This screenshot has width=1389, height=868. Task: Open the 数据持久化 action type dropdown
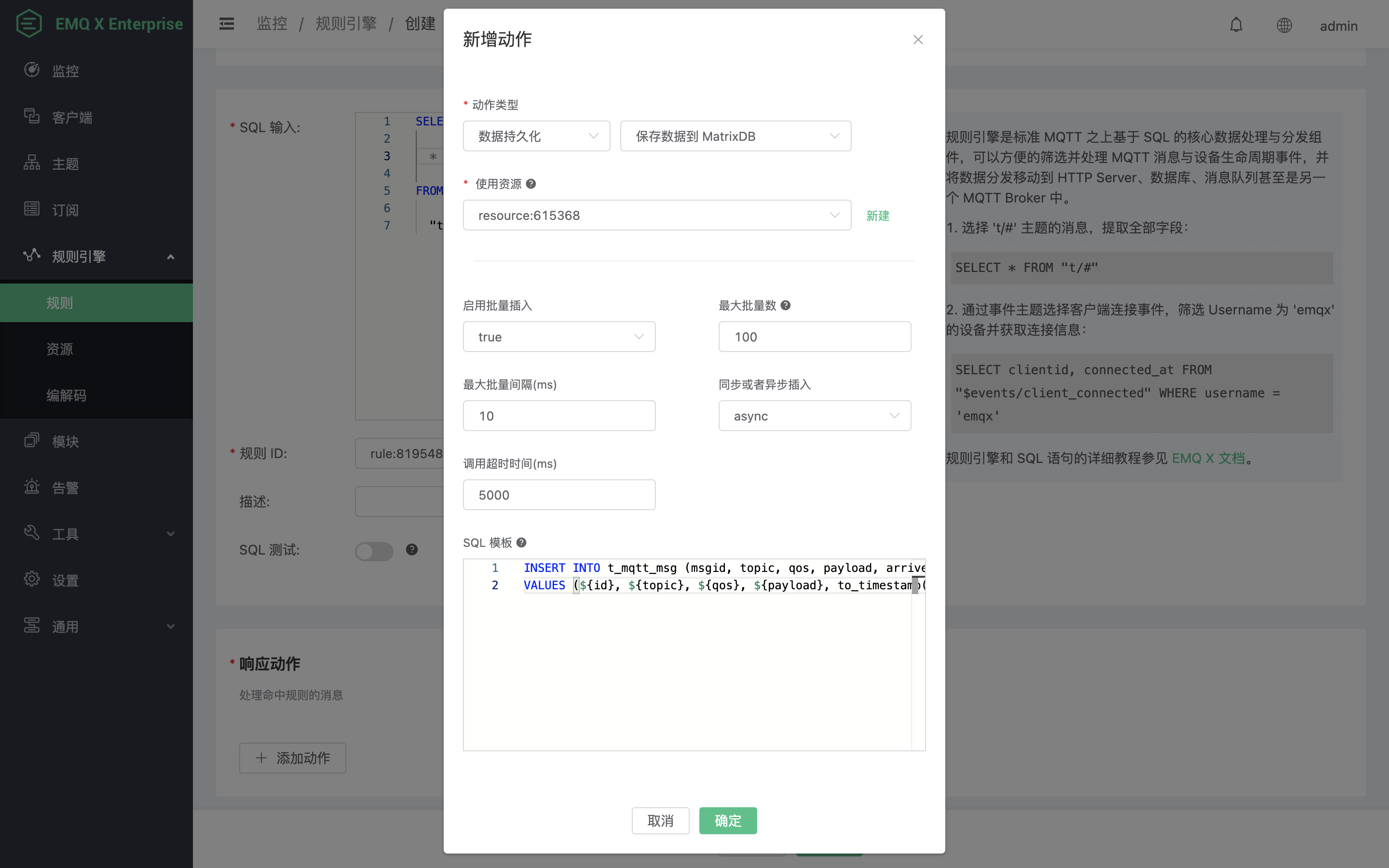[536, 136]
